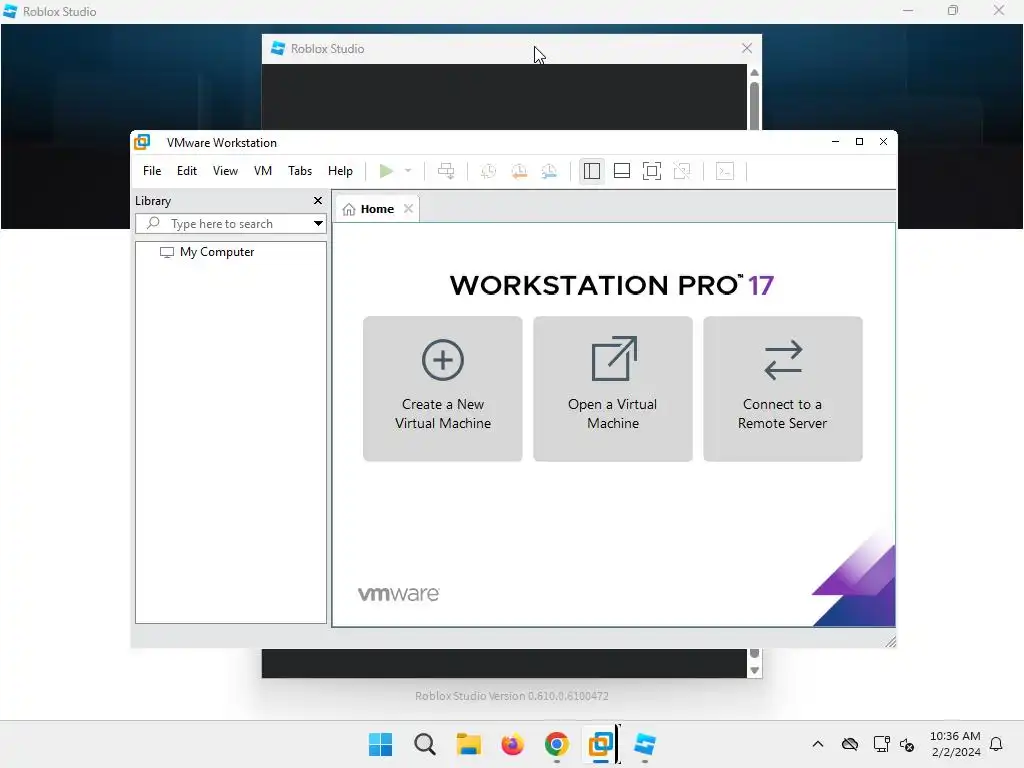Open the VM menu
Viewport: 1024px width, 768px height.
pyautogui.click(x=263, y=171)
